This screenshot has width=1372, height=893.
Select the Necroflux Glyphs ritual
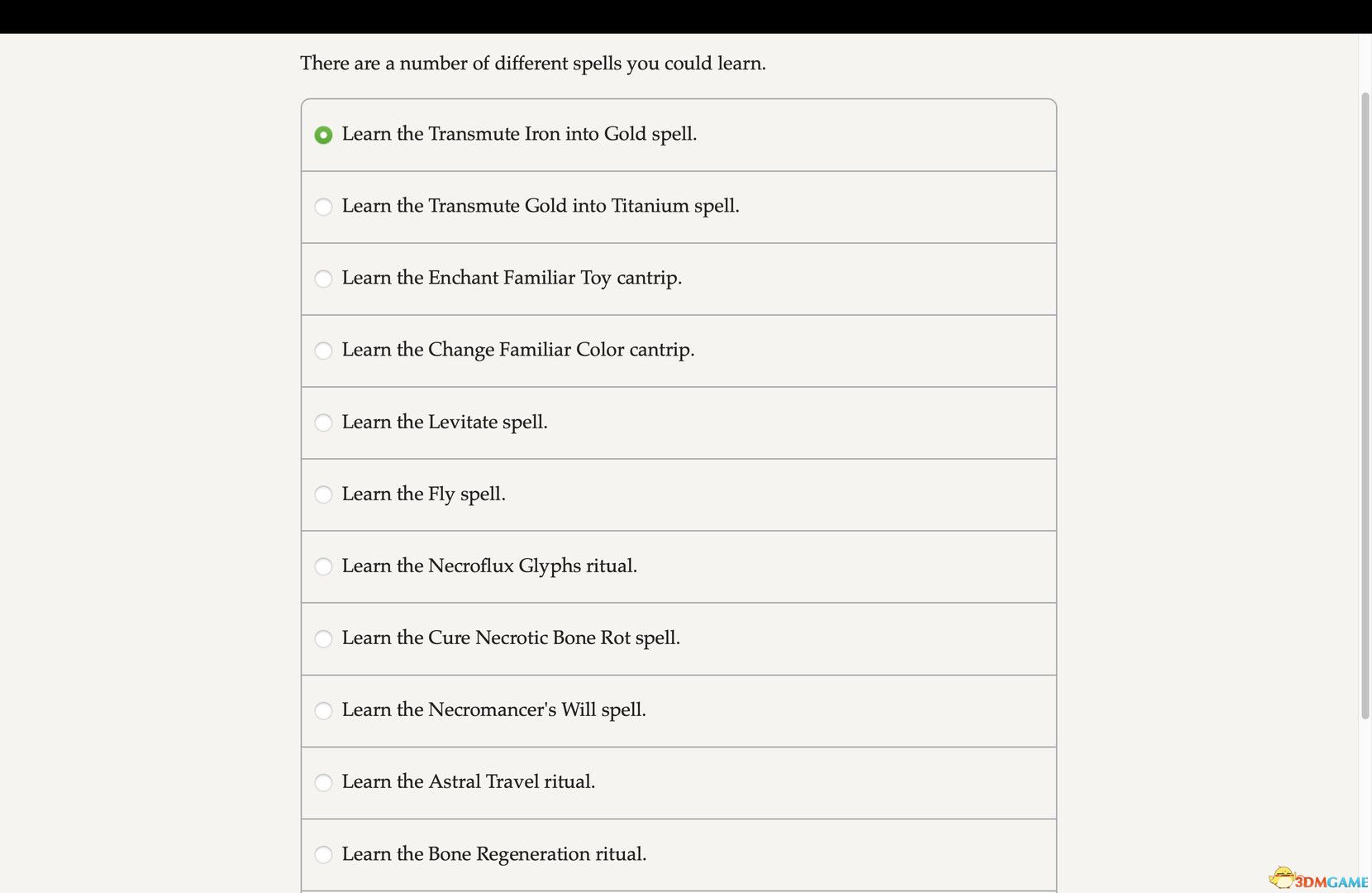click(x=323, y=566)
